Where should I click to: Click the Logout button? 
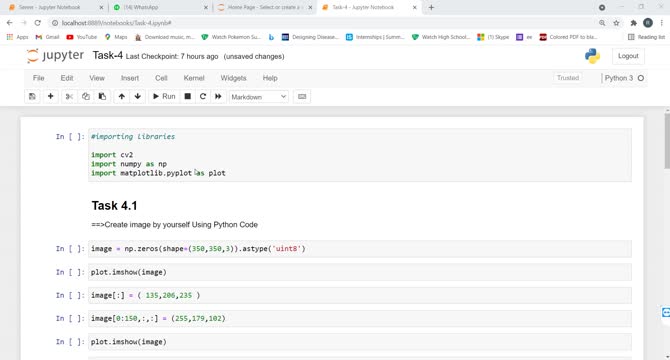(x=628, y=56)
